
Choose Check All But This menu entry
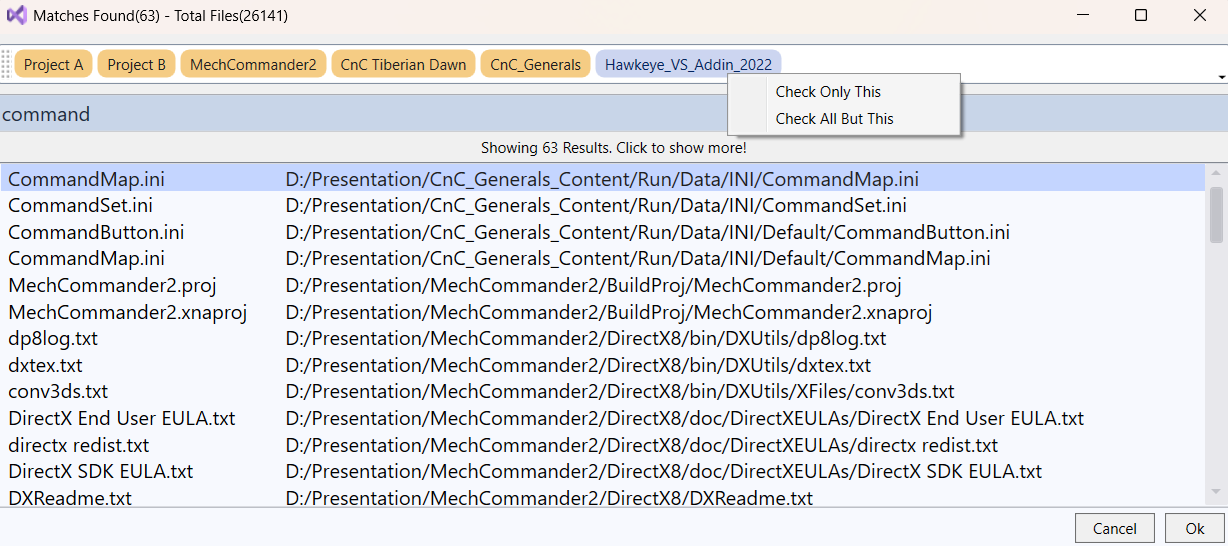pos(834,119)
